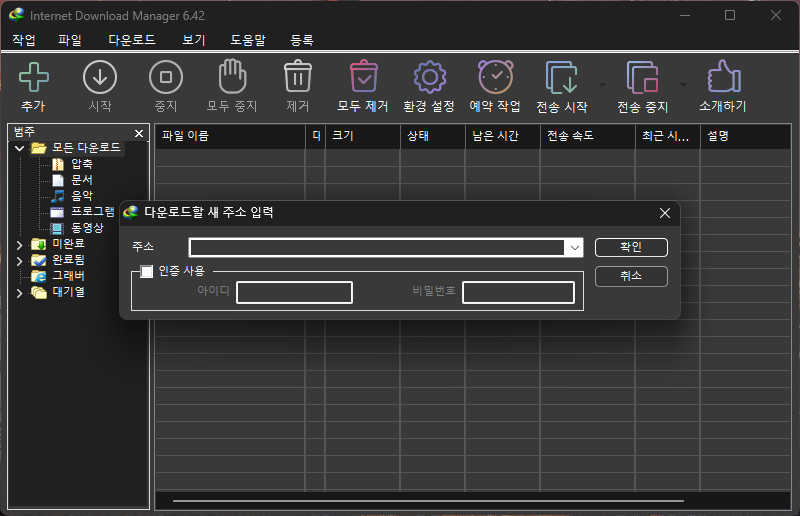Click the 전송 중지 (Stop Queue) icon
Screen dimensions: 800x516
642,78
